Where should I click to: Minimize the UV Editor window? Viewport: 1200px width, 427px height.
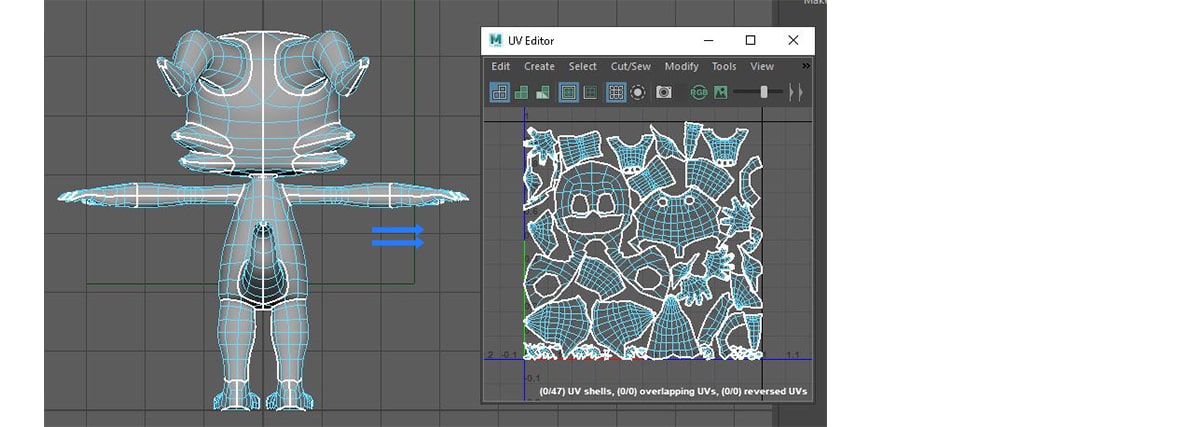click(708, 40)
